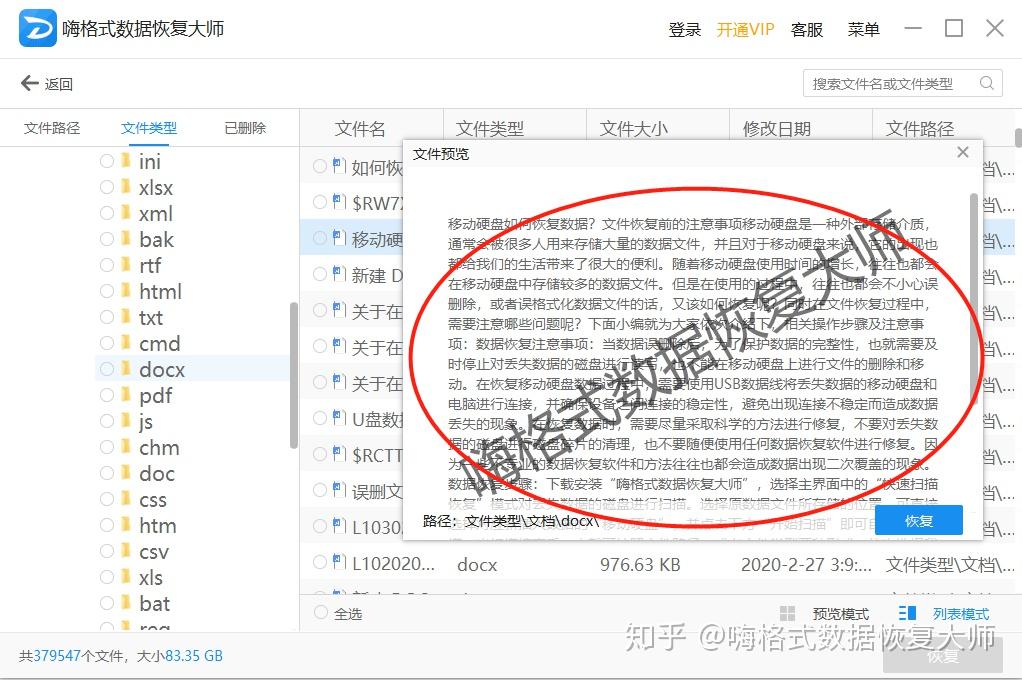1022x680 pixels.
Task: Select the htm type radio button
Action: pos(107,525)
